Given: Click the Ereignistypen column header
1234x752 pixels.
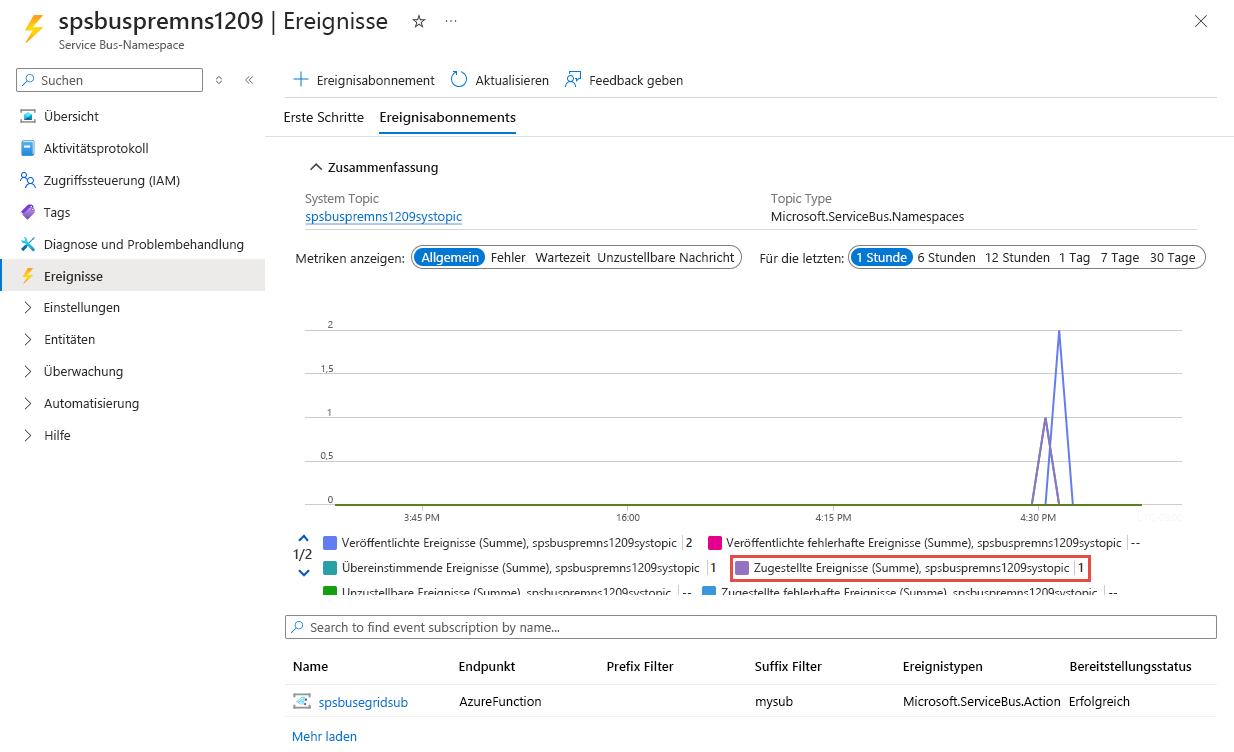Looking at the screenshot, I should pos(943,666).
